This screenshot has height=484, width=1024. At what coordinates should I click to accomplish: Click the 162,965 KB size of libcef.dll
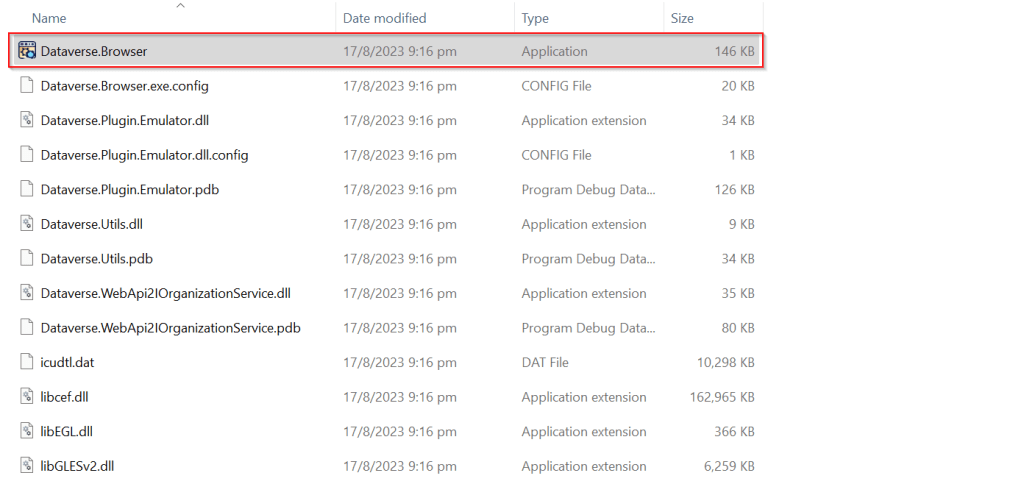pos(721,397)
